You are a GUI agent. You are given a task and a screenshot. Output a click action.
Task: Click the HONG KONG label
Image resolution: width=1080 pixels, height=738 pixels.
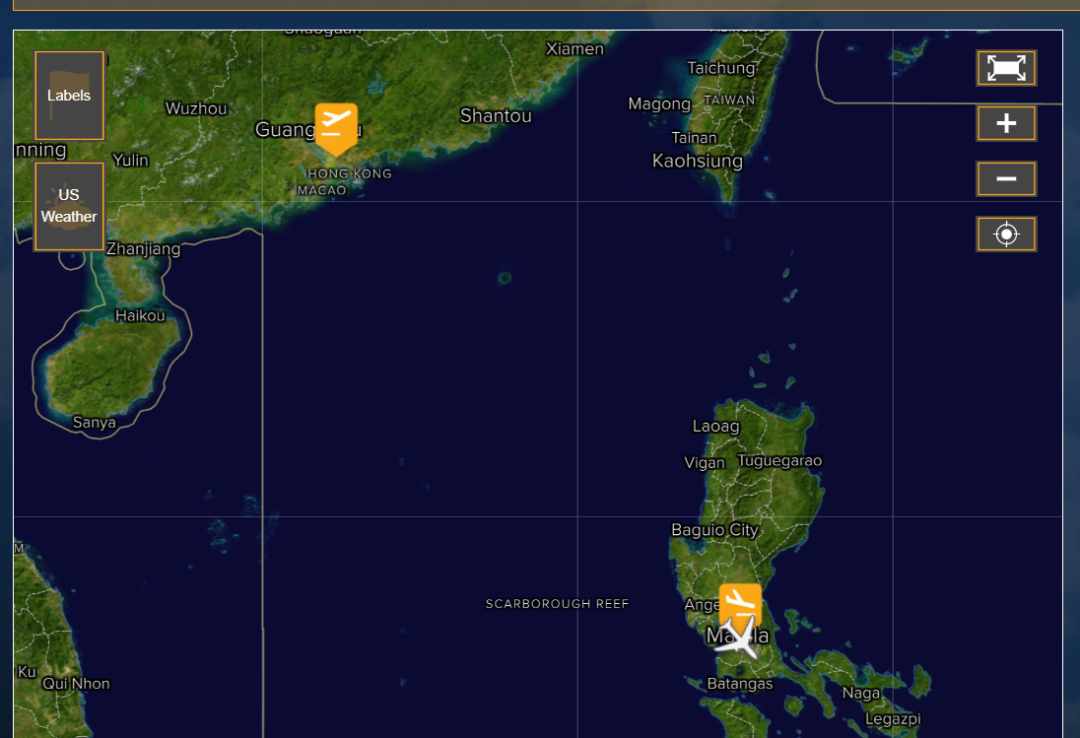[x=350, y=174]
